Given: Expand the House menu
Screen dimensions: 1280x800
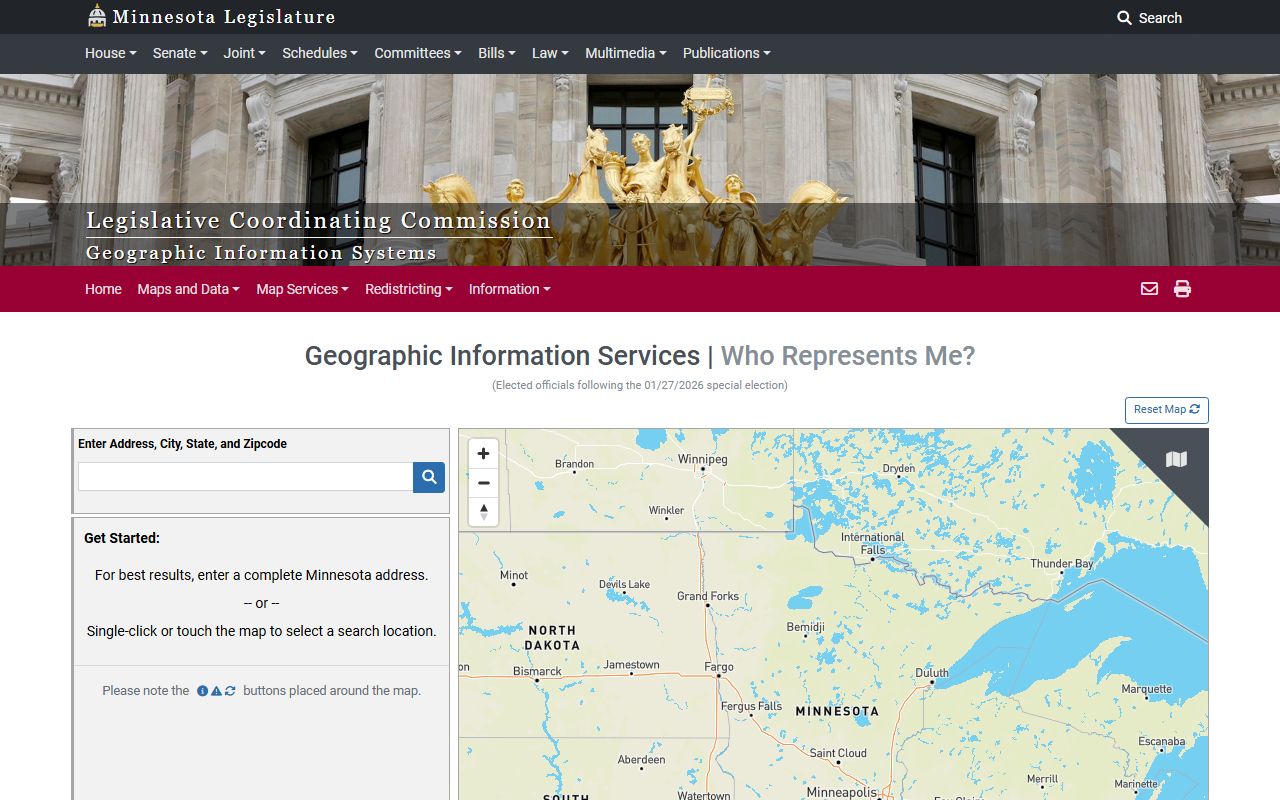Looking at the screenshot, I should [111, 53].
